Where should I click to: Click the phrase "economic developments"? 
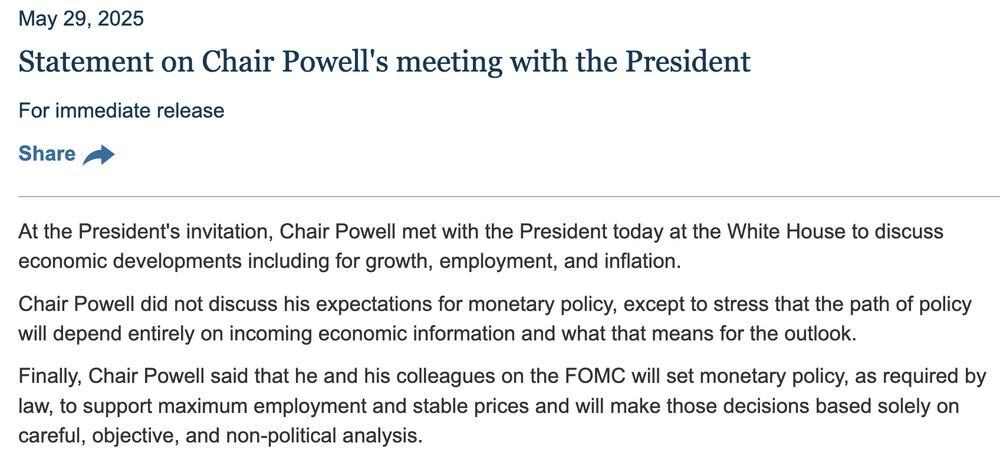(x=121, y=262)
